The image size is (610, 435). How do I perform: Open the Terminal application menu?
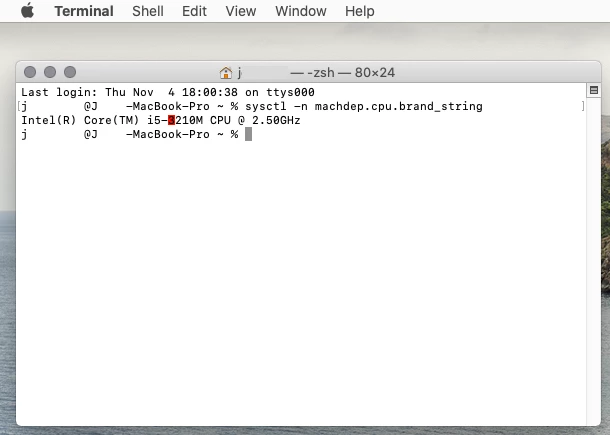[x=84, y=11]
